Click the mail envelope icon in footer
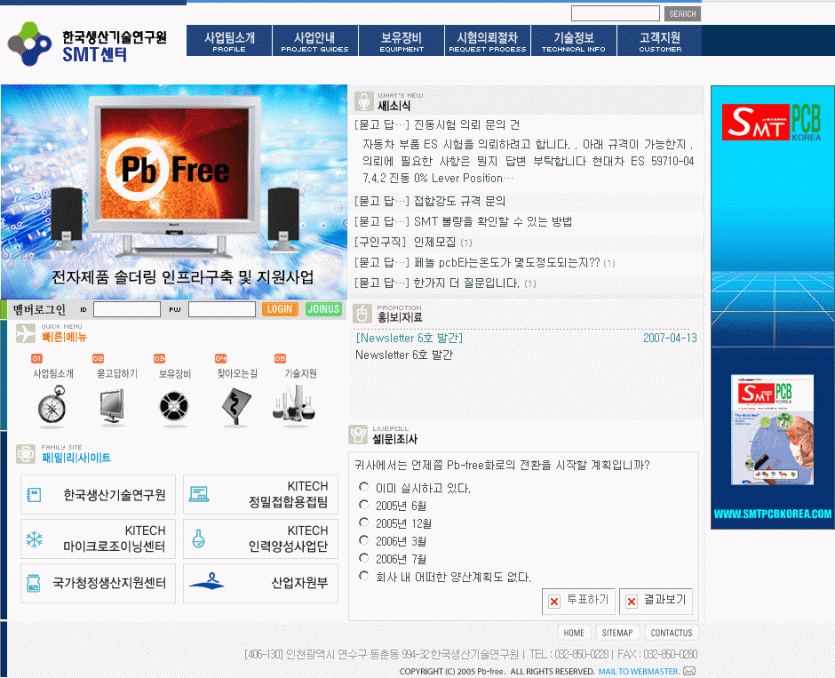Screen dimensions: 835x678 (x=689, y=671)
